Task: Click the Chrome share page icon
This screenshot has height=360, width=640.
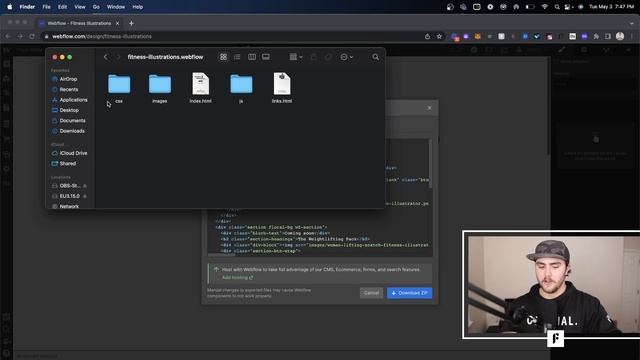Action: tap(427, 36)
